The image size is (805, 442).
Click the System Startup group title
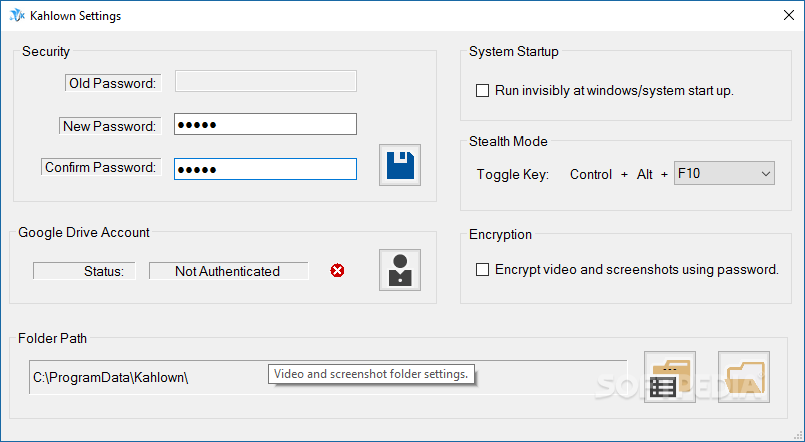(514, 51)
